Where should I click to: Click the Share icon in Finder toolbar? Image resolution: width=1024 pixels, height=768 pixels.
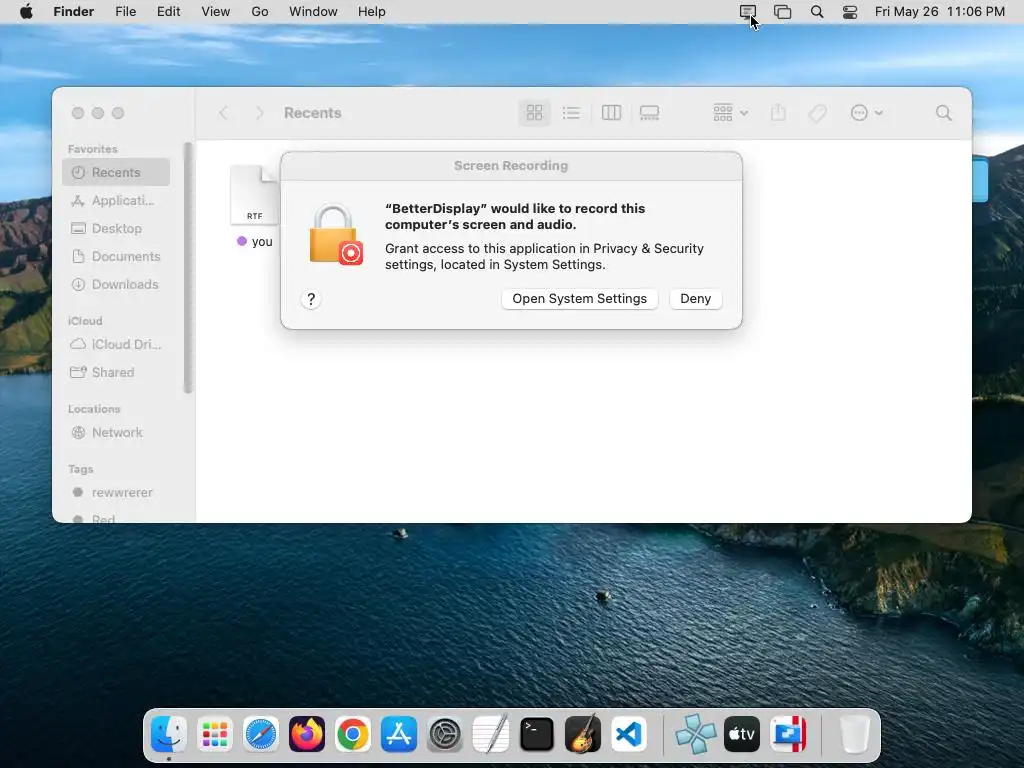click(x=778, y=113)
